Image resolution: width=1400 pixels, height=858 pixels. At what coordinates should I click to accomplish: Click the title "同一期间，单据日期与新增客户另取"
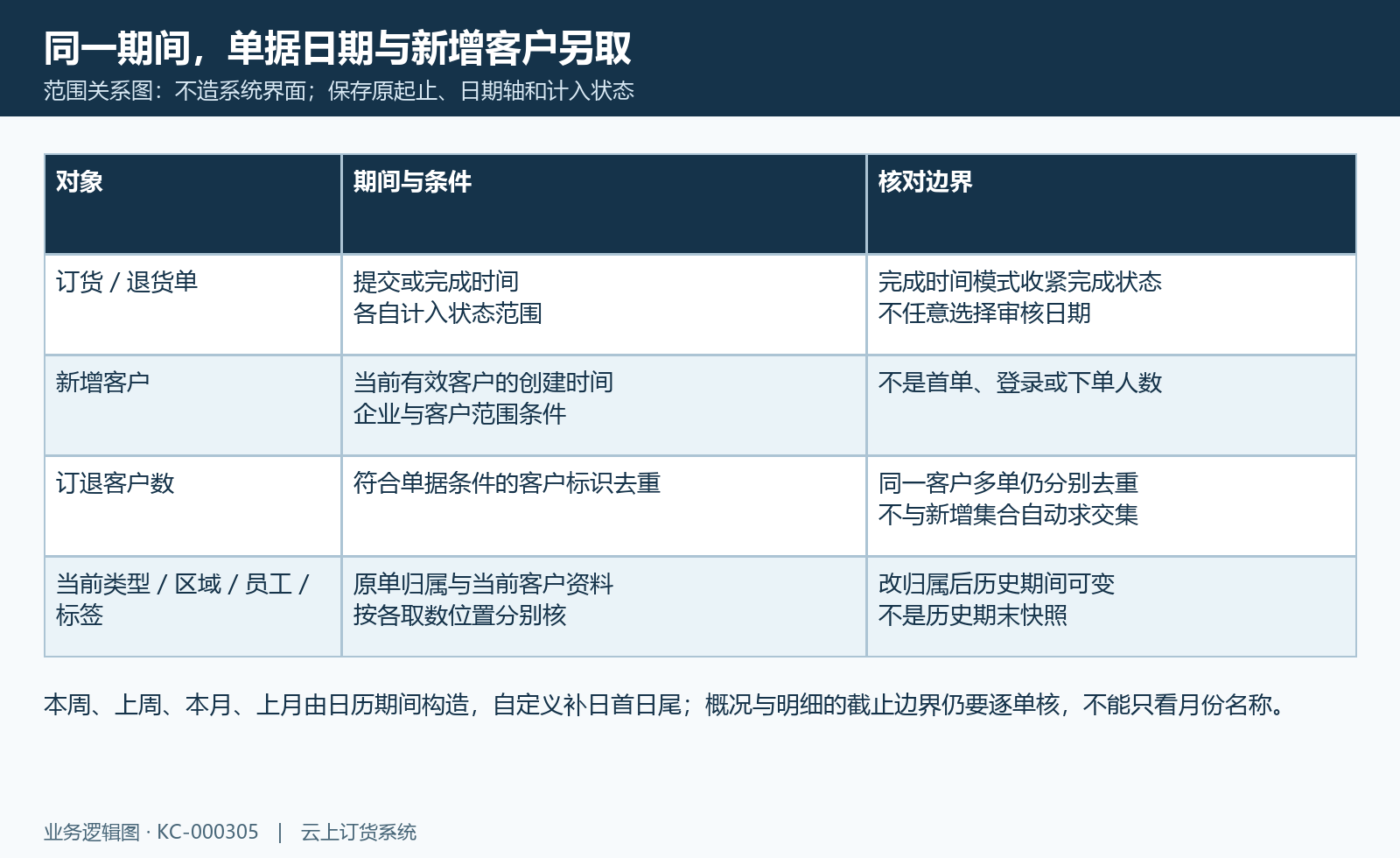[338, 48]
